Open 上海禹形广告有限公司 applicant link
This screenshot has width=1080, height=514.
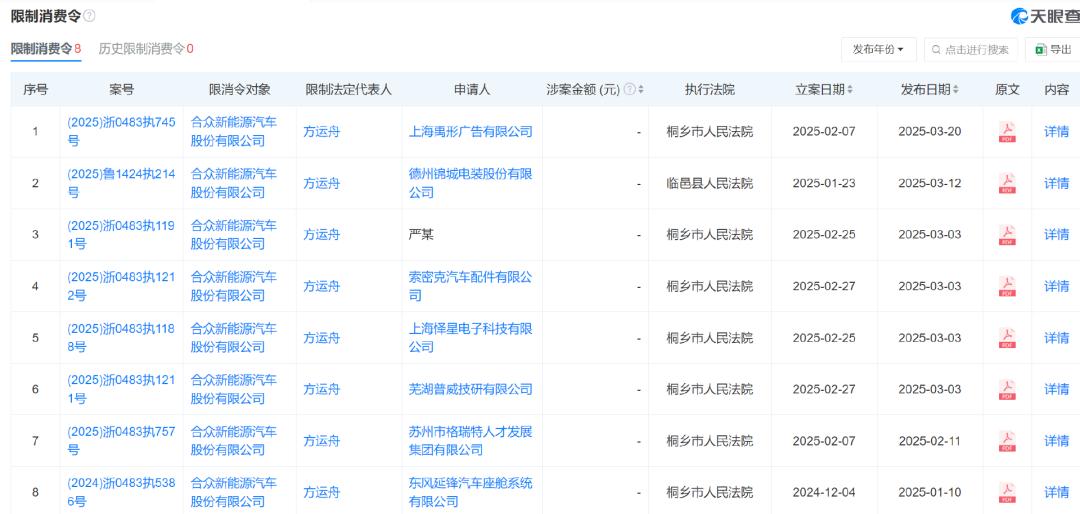point(470,132)
